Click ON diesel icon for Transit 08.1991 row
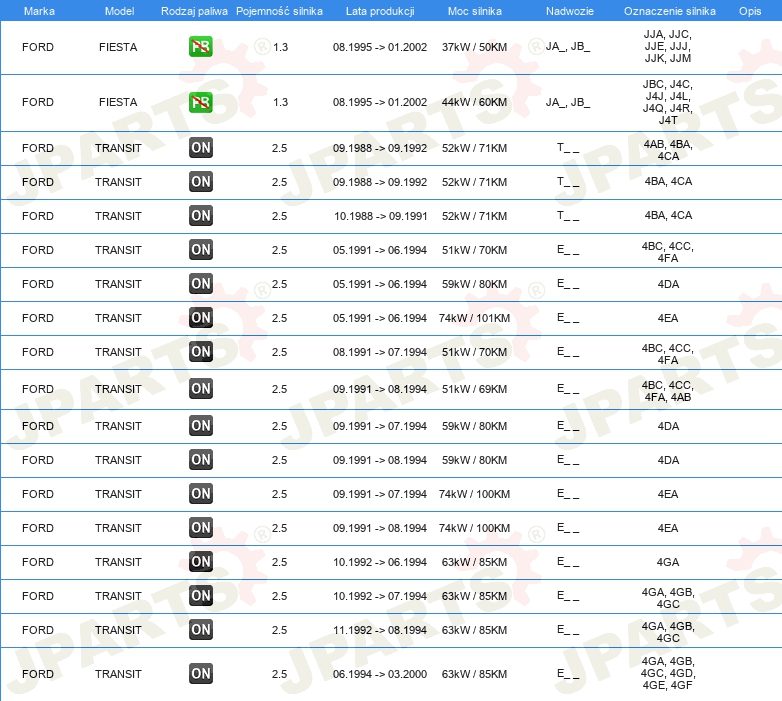Image resolution: width=782 pixels, height=701 pixels. pyautogui.click(x=200, y=351)
